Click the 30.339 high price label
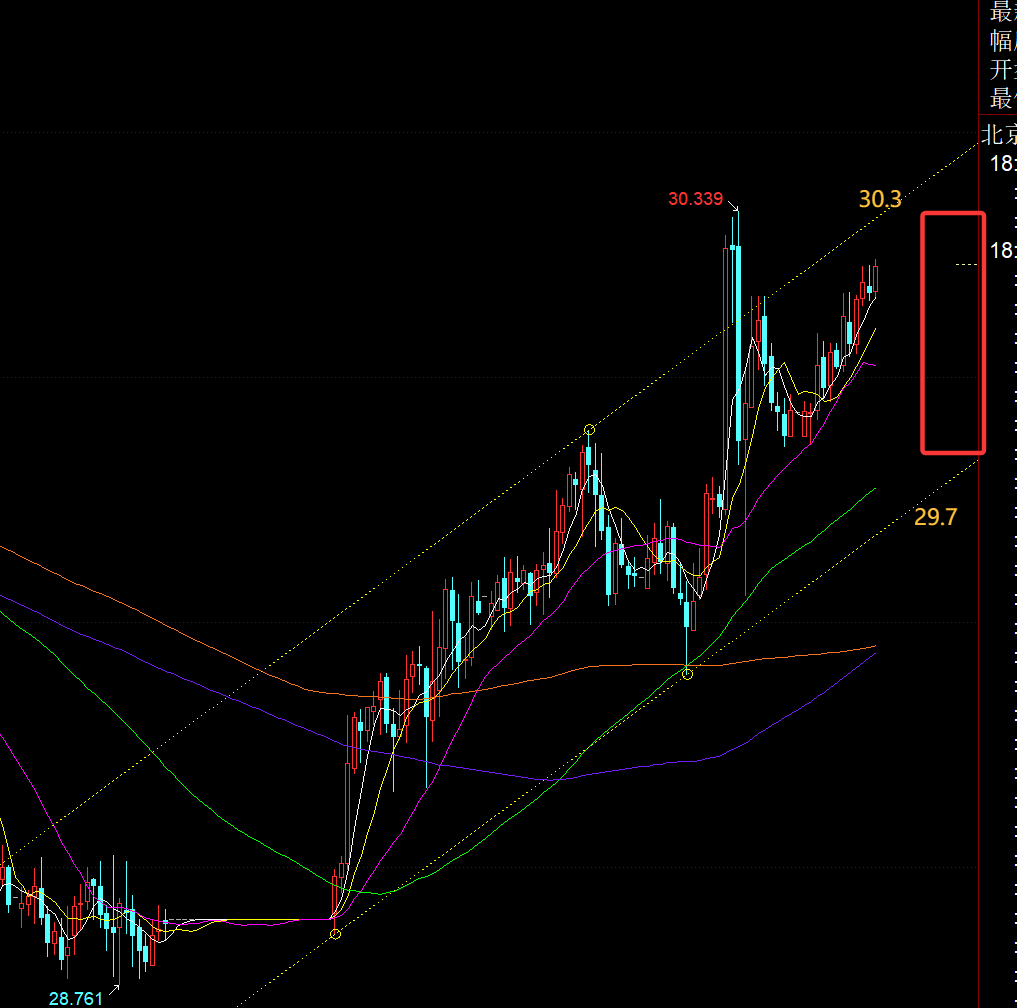The width and height of the screenshot is (1017, 1008). 695,198
